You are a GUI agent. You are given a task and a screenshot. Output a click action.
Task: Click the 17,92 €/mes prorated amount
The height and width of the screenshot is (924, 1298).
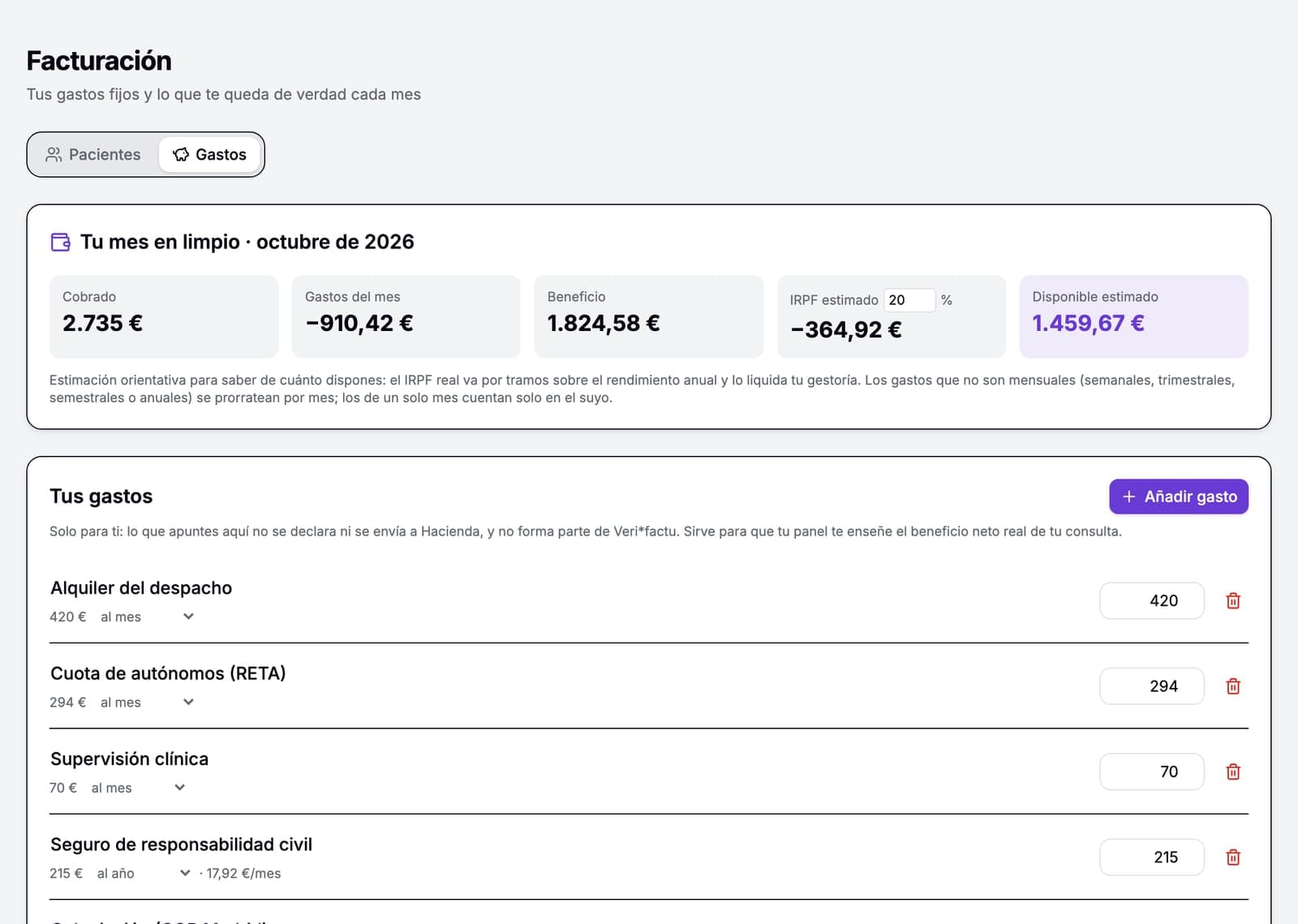click(x=243, y=874)
